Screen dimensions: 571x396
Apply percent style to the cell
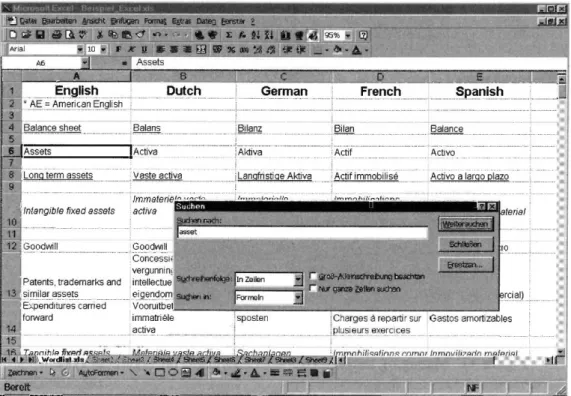click(x=231, y=50)
